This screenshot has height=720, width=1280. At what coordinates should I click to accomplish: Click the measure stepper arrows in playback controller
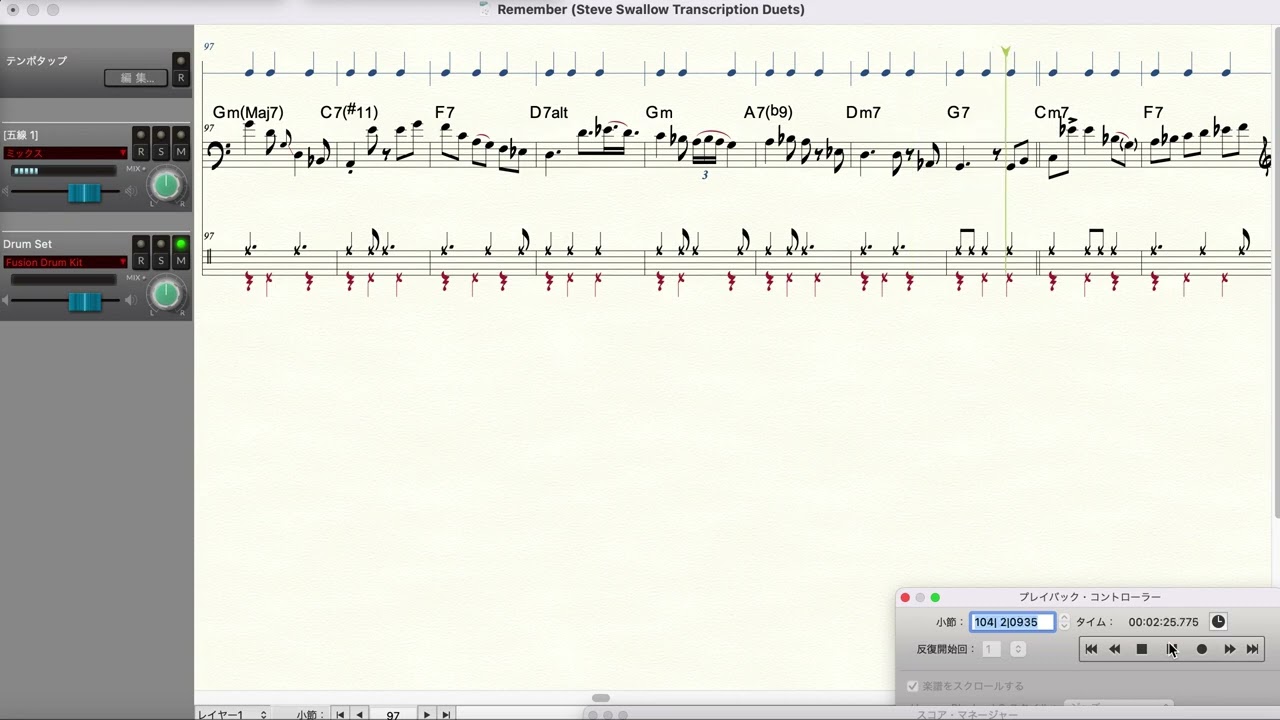[x=1064, y=622]
